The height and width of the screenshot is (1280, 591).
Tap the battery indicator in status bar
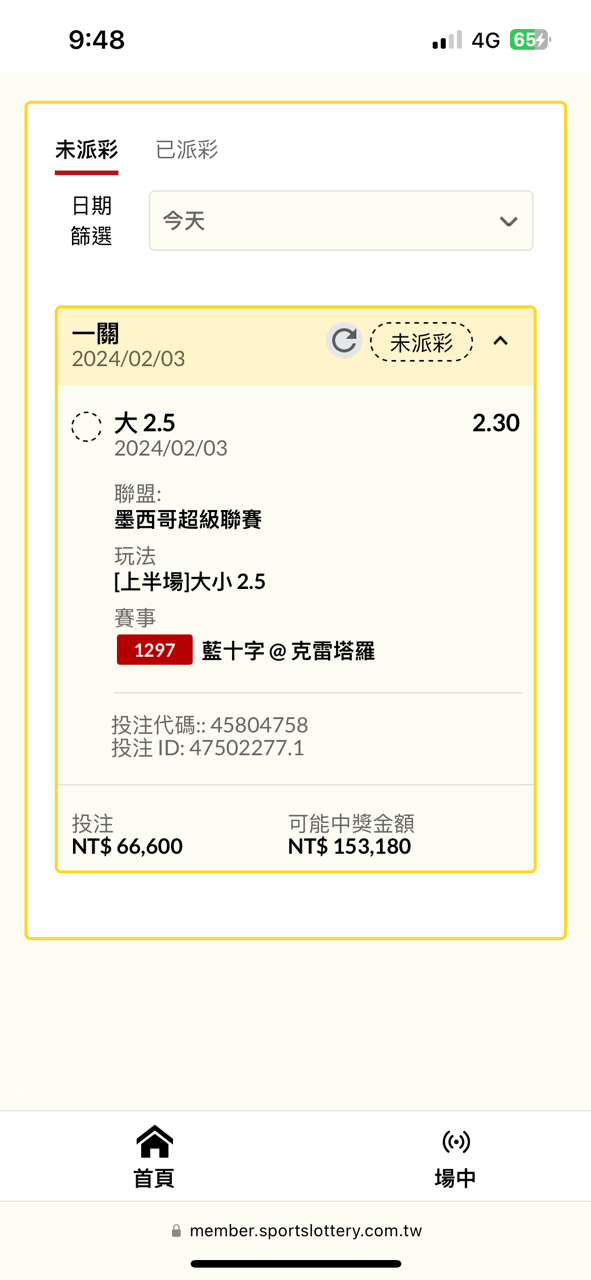530,40
